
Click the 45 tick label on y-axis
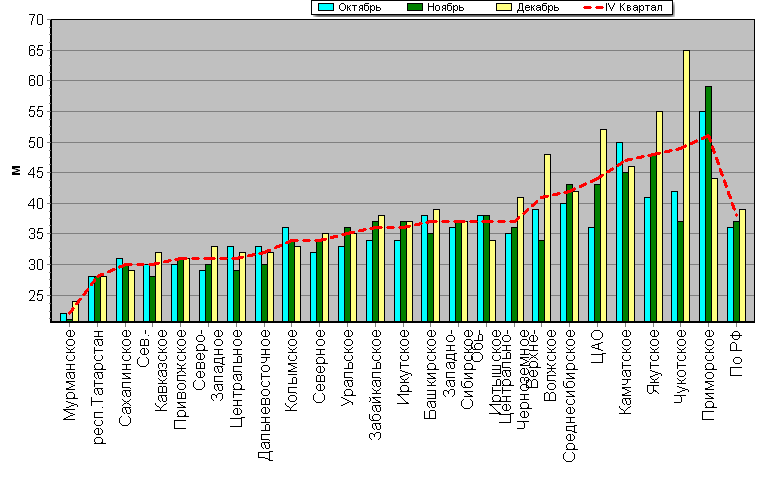(36, 173)
